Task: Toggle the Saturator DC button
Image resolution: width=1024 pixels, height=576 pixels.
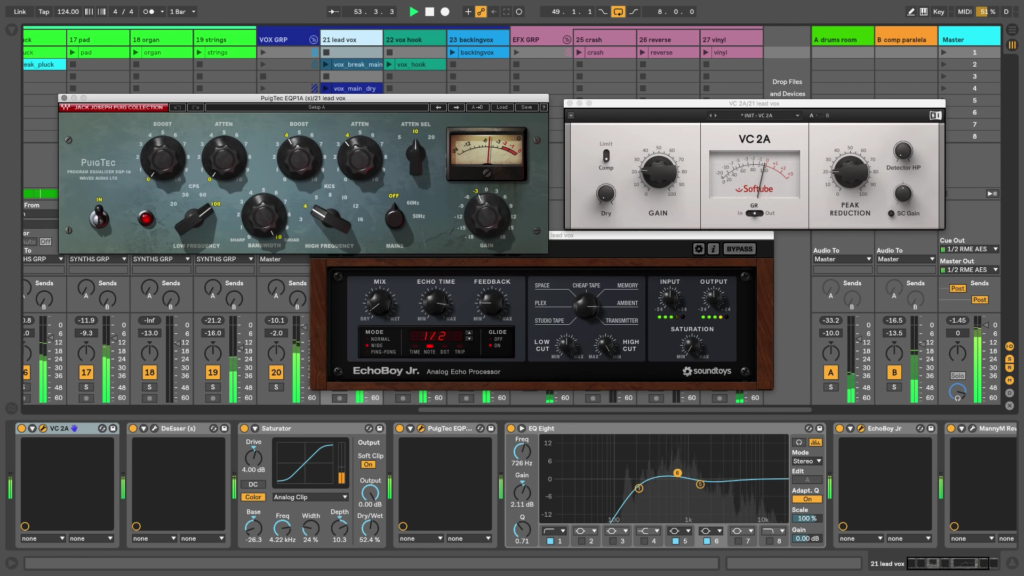Action: (x=253, y=485)
